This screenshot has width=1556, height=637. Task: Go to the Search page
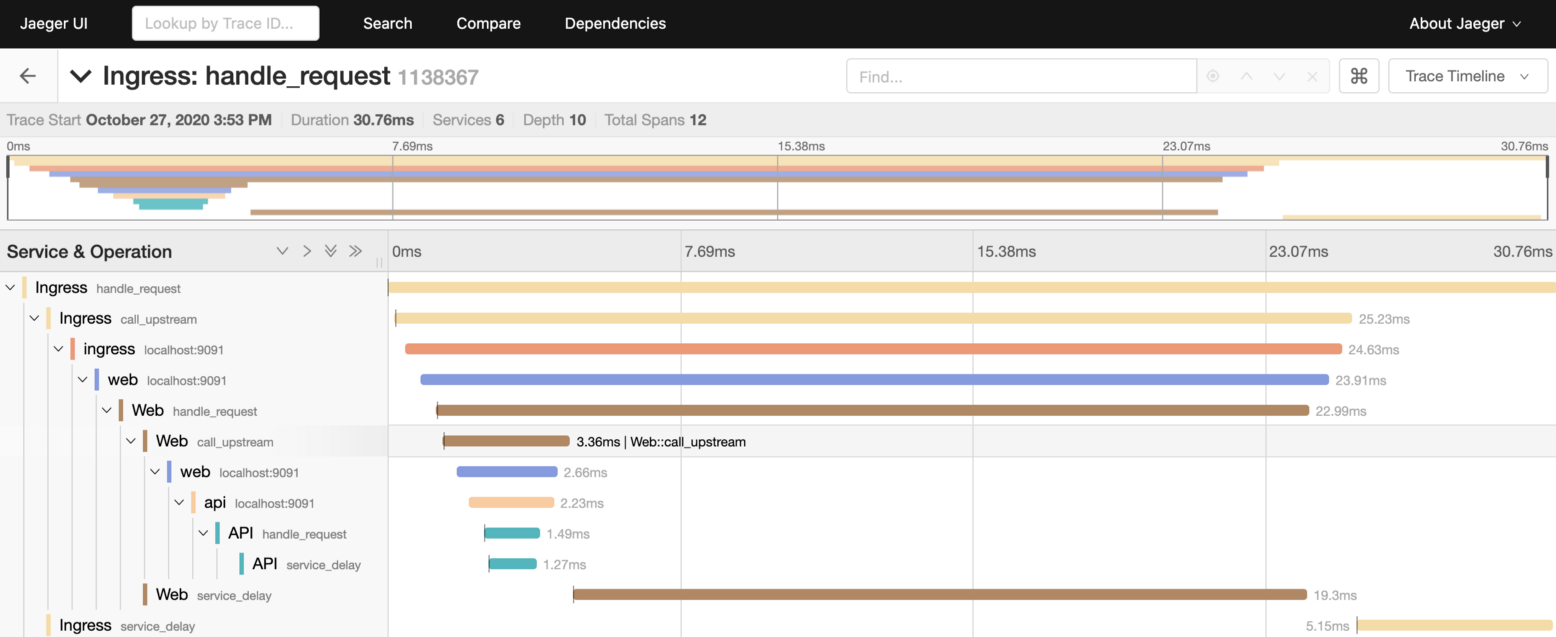pyautogui.click(x=387, y=23)
